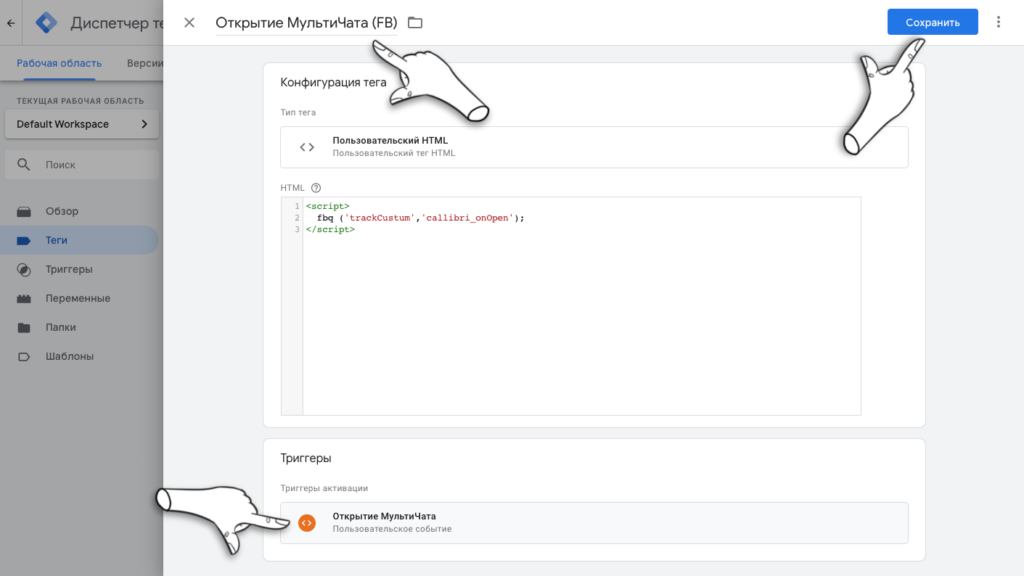Close the tag editing panel
This screenshot has width=1024, height=576.
[x=189, y=22]
